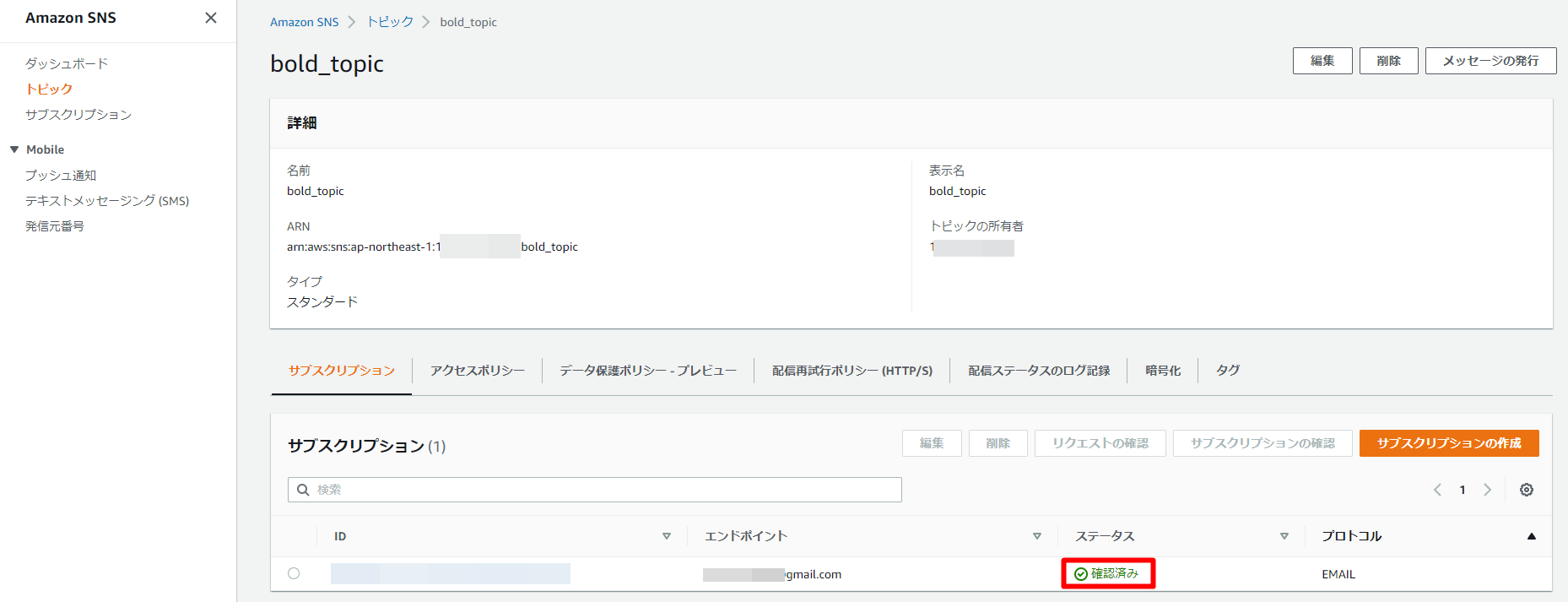Click the page number 1 in pagination

[x=1463, y=490]
